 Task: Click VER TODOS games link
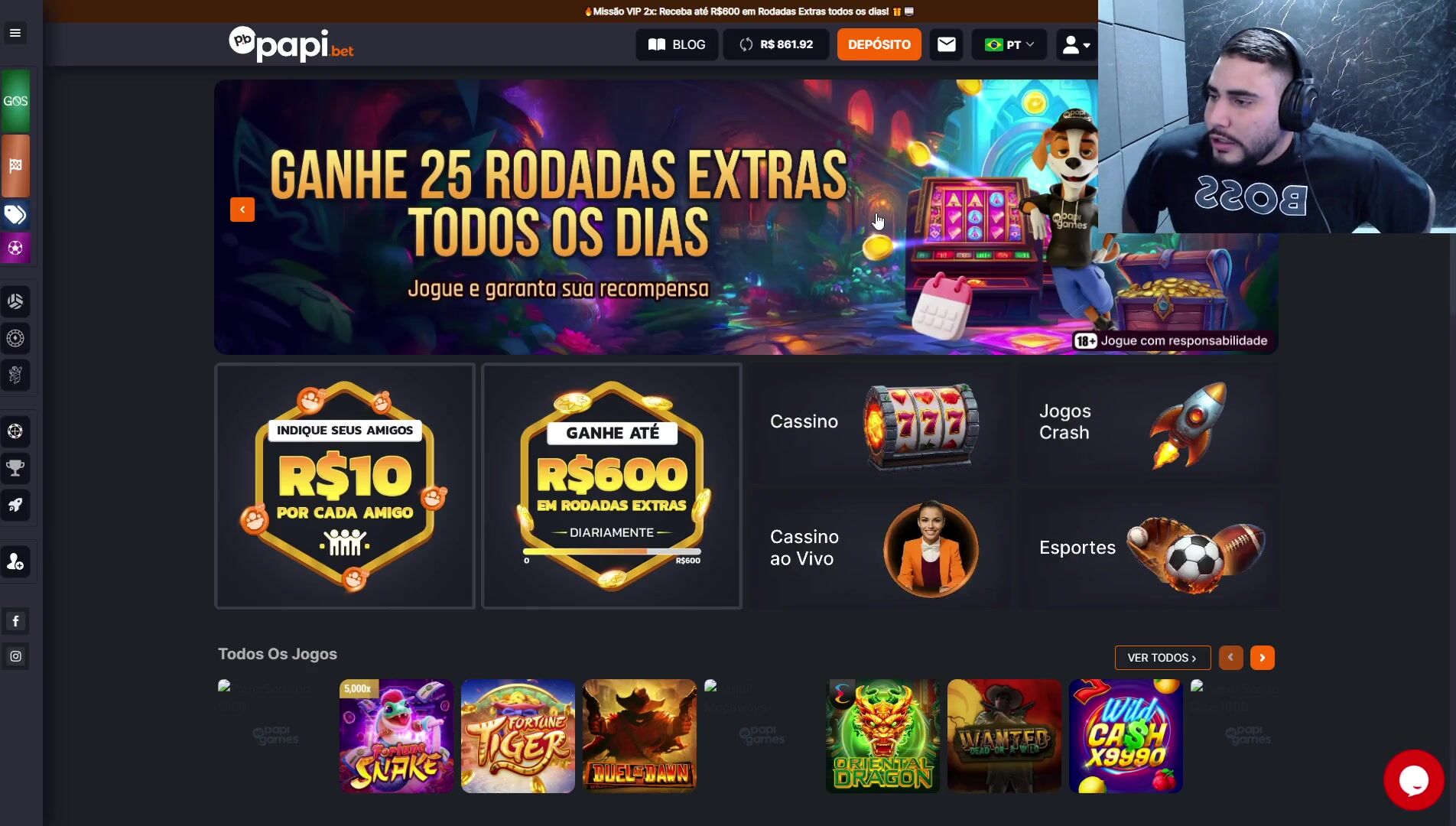[1162, 658]
